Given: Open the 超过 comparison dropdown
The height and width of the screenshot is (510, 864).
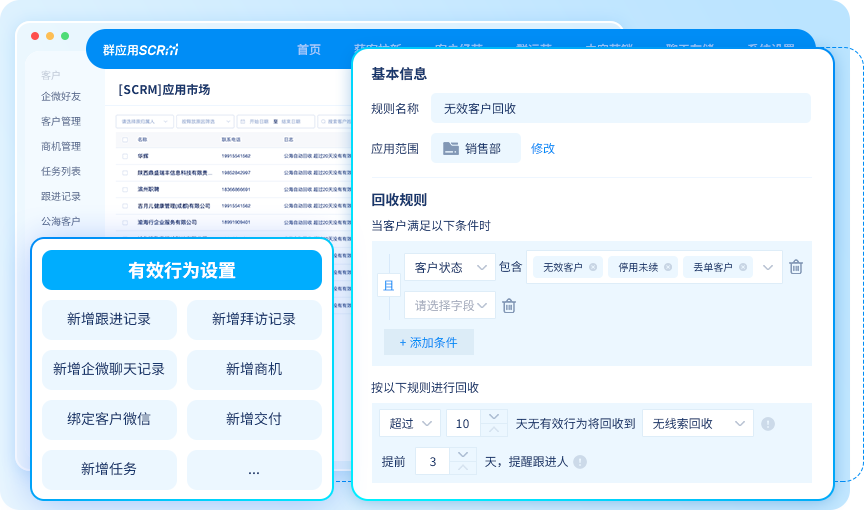Looking at the screenshot, I should tap(410, 424).
